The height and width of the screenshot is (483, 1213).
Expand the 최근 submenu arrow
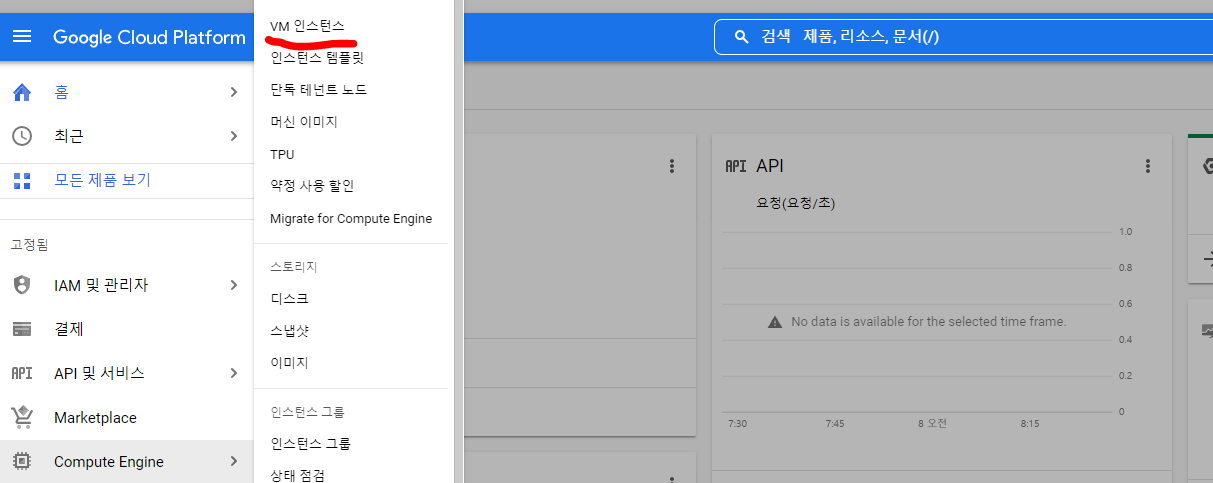point(234,136)
